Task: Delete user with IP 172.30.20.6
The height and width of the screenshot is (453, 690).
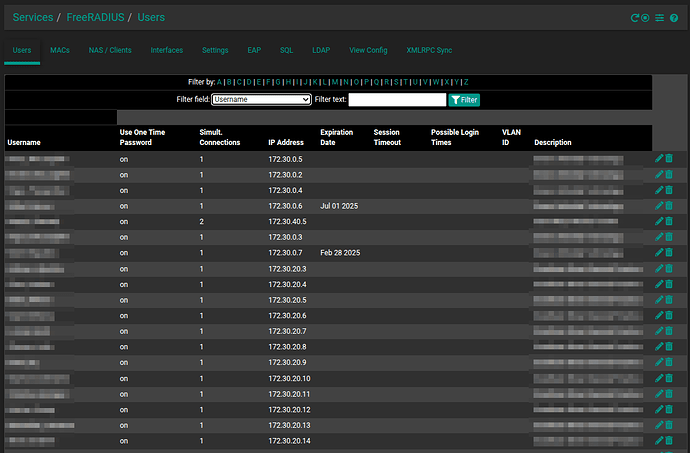Action: coord(669,315)
